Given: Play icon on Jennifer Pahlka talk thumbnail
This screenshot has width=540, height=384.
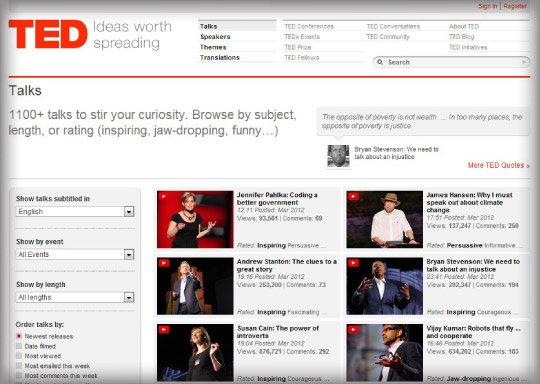Looking at the screenshot, I should [164, 196].
